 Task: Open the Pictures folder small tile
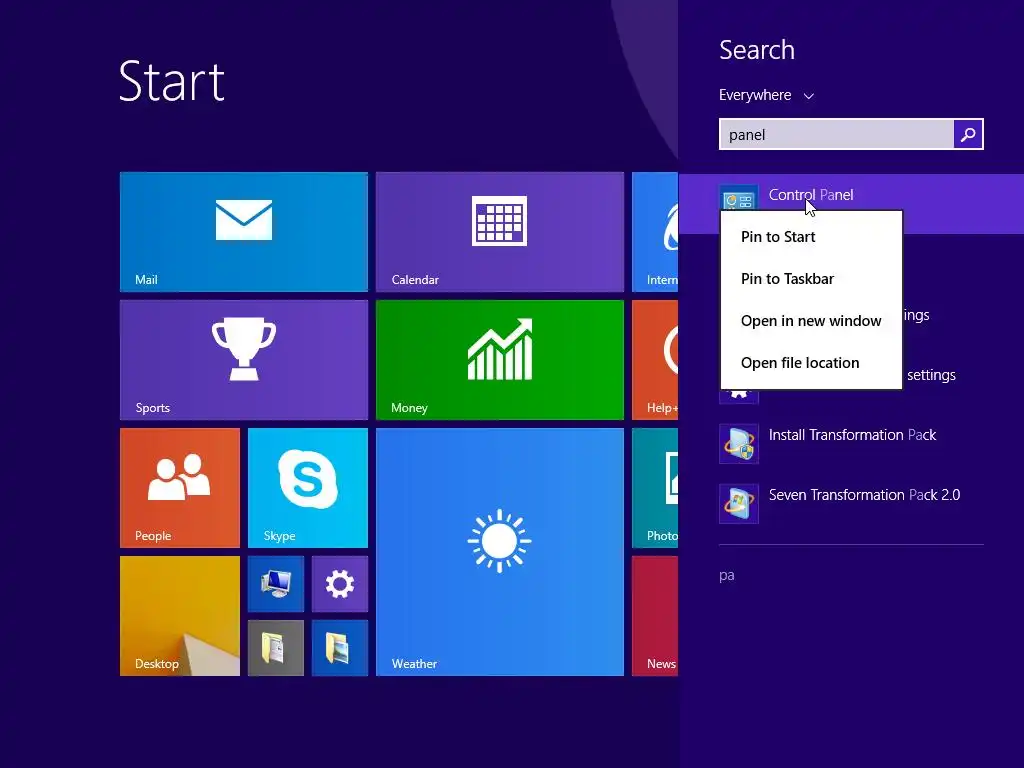point(340,648)
